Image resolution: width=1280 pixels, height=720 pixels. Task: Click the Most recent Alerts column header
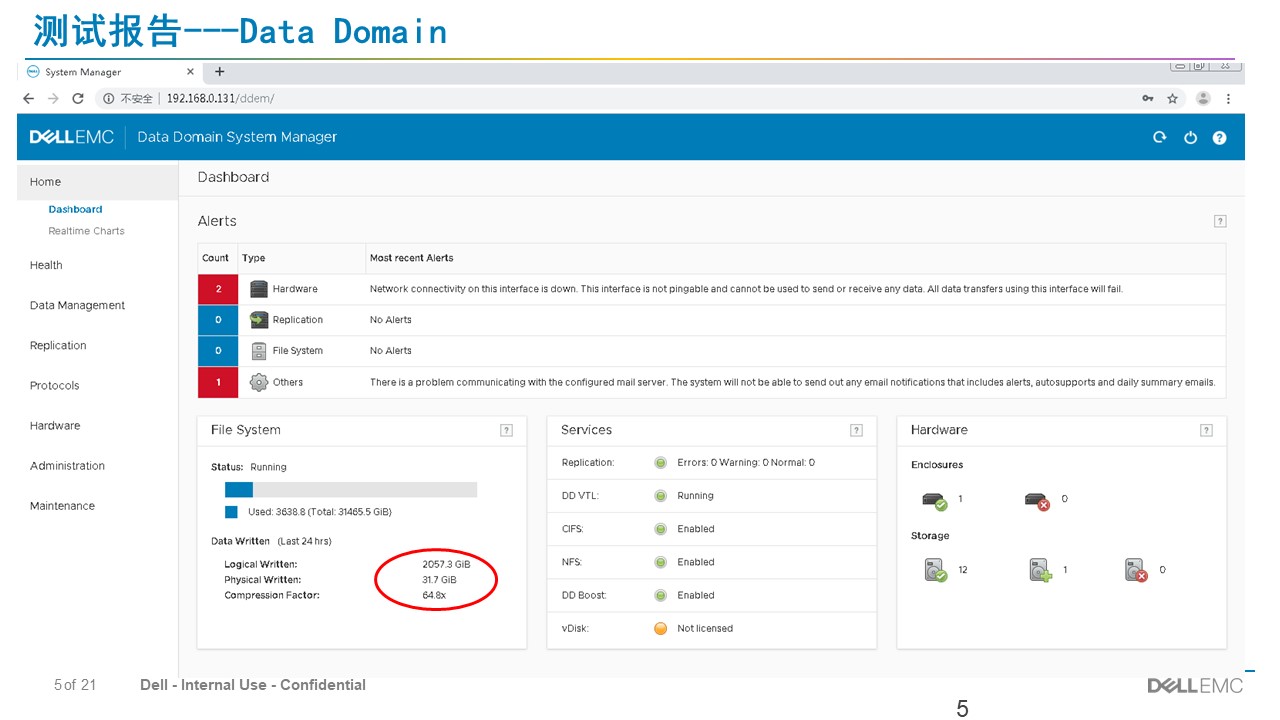click(x=411, y=258)
